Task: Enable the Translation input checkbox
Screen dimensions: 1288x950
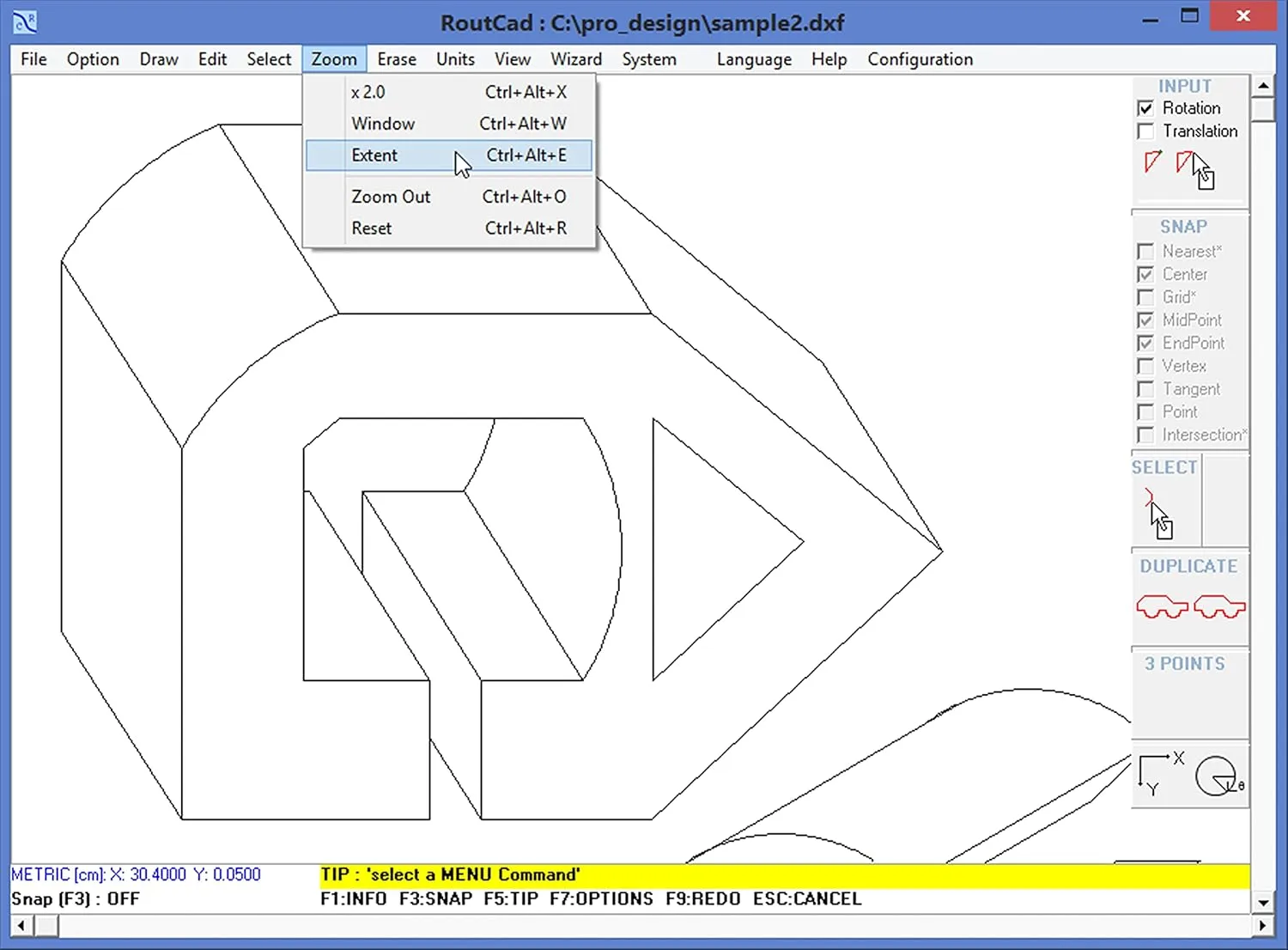Action: [x=1145, y=131]
